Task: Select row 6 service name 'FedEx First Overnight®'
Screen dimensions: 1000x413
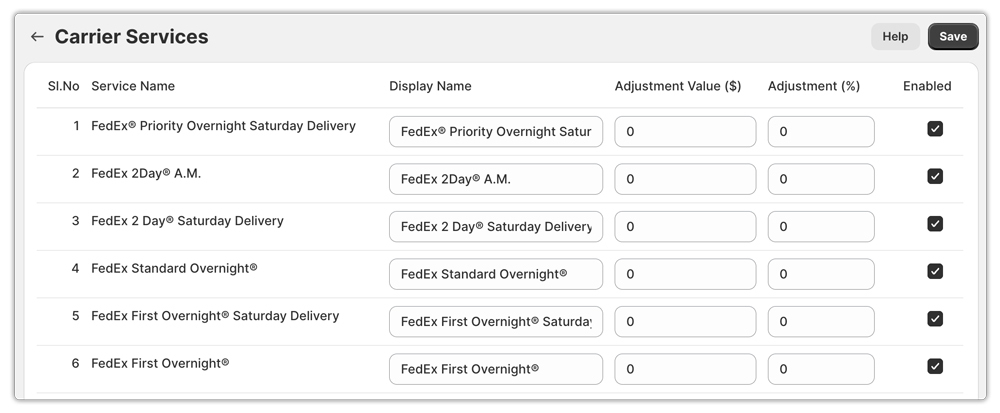Action: 160,363
